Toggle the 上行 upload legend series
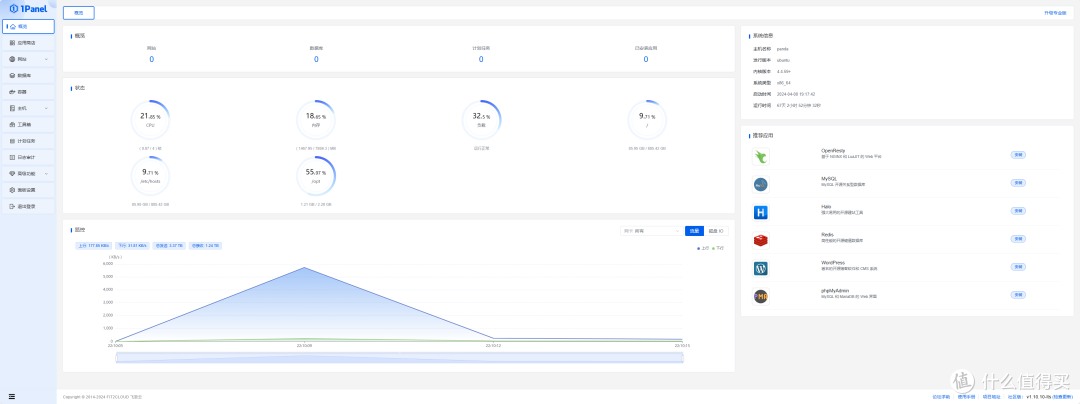Viewport: 1080px width, 404px height. (x=702, y=248)
